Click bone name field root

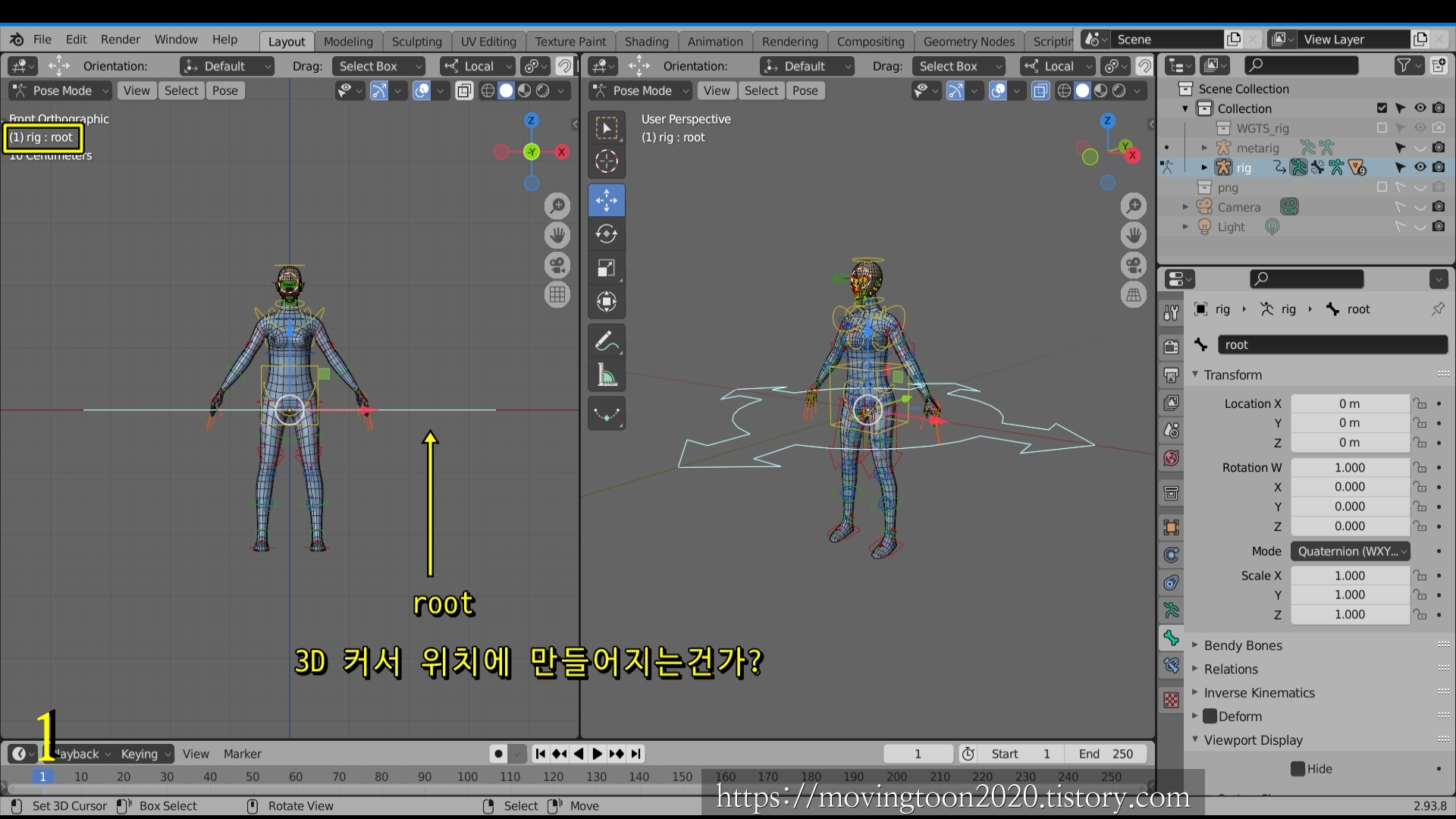point(1332,345)
